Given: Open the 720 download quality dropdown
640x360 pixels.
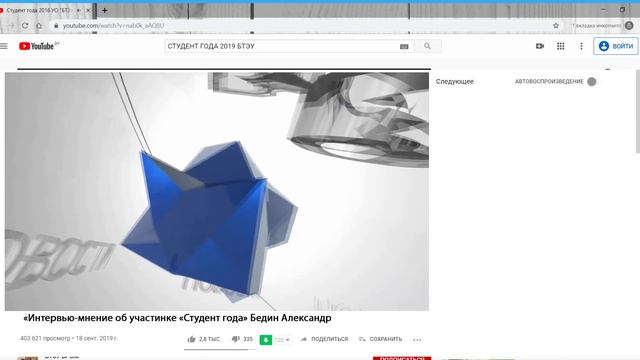Looking at the screenshot, I should coord(282,340).
